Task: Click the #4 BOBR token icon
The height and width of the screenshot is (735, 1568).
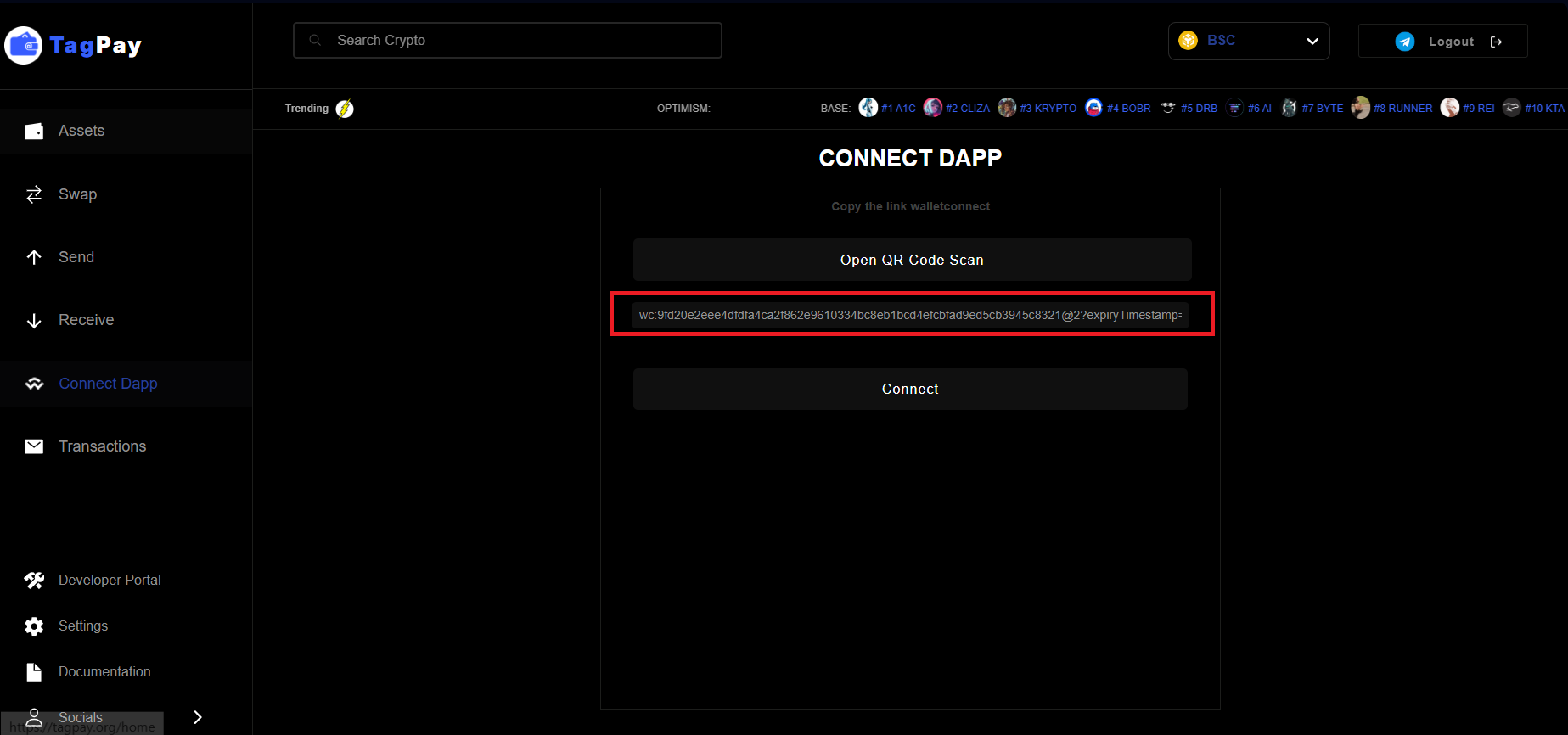Action: [1093, 108]
